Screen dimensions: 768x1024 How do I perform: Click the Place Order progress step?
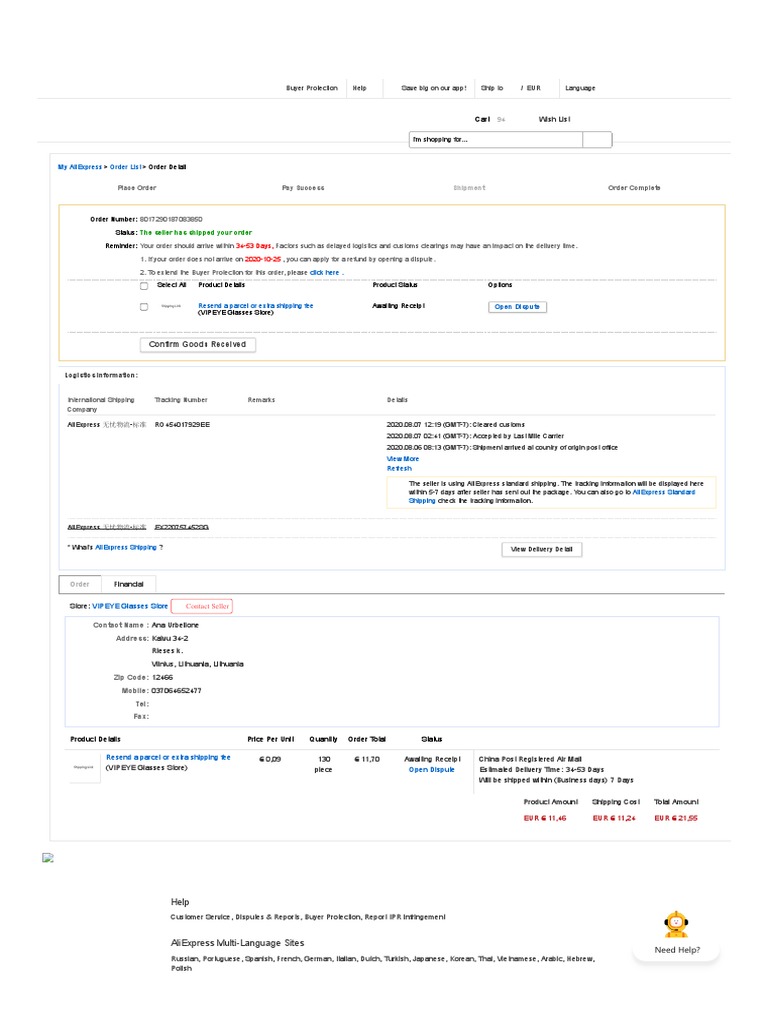click(136, 188)
